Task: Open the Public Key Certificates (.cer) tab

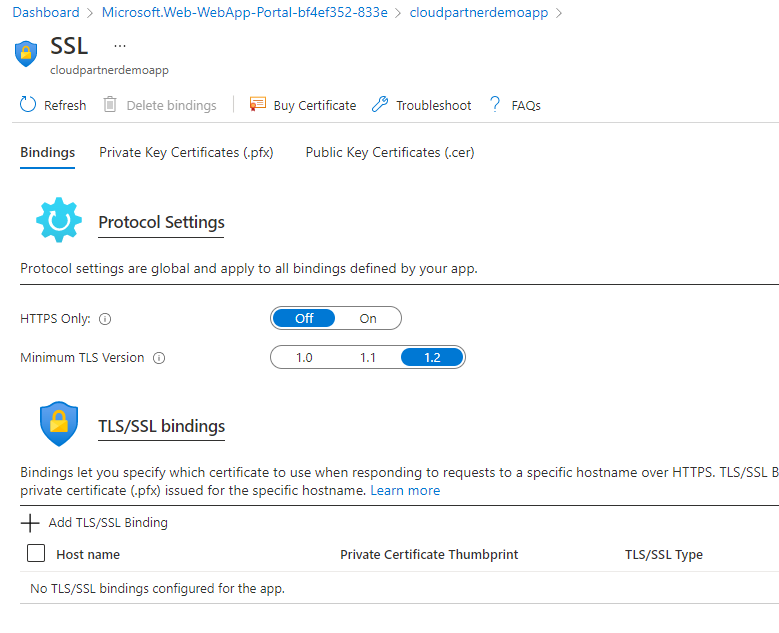Action: click(390, 153)
